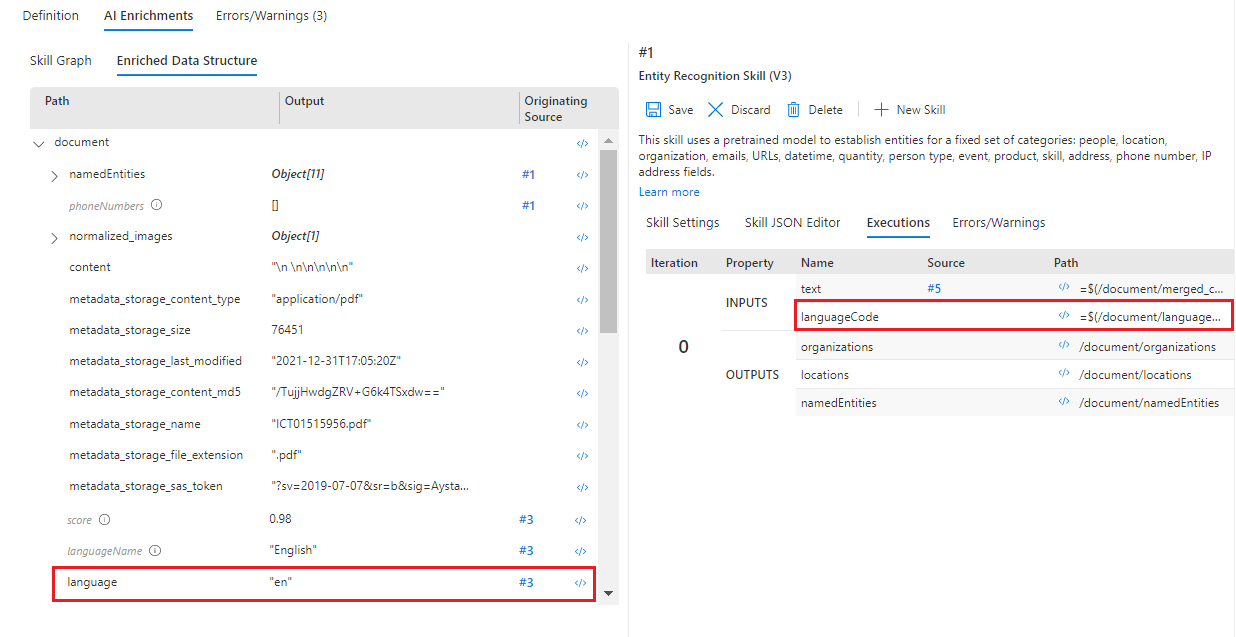The height and width of the screenshot is (637, 1236).
Task: Expand the normalized_images node
Action: (54, 237)
